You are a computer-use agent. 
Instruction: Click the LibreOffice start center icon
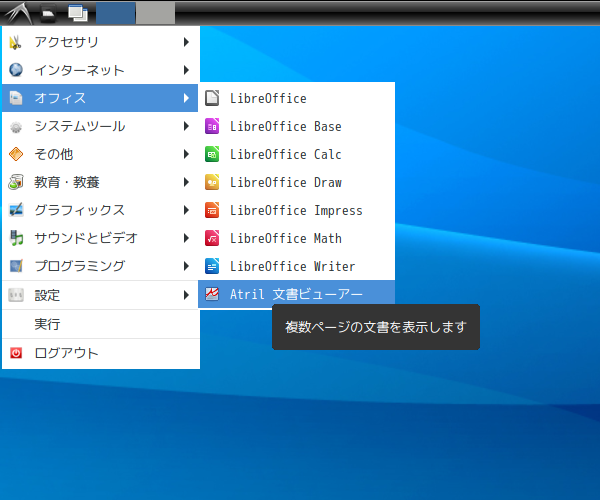(x=212, y=98)
